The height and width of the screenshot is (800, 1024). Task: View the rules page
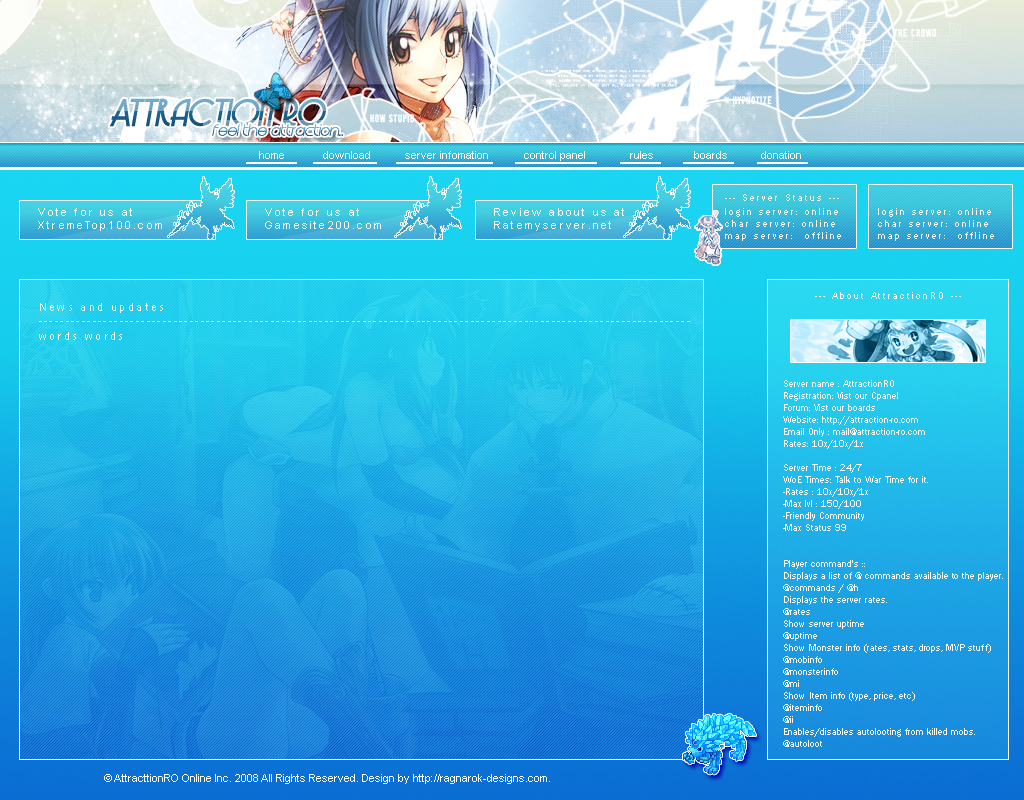click(641, 156)
